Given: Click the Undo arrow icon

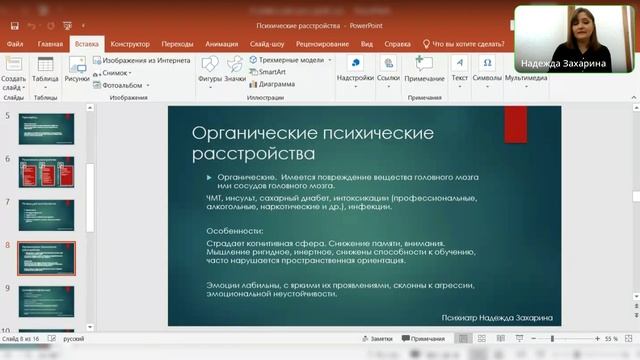Looking at the screenshot, I should point(31,26).
